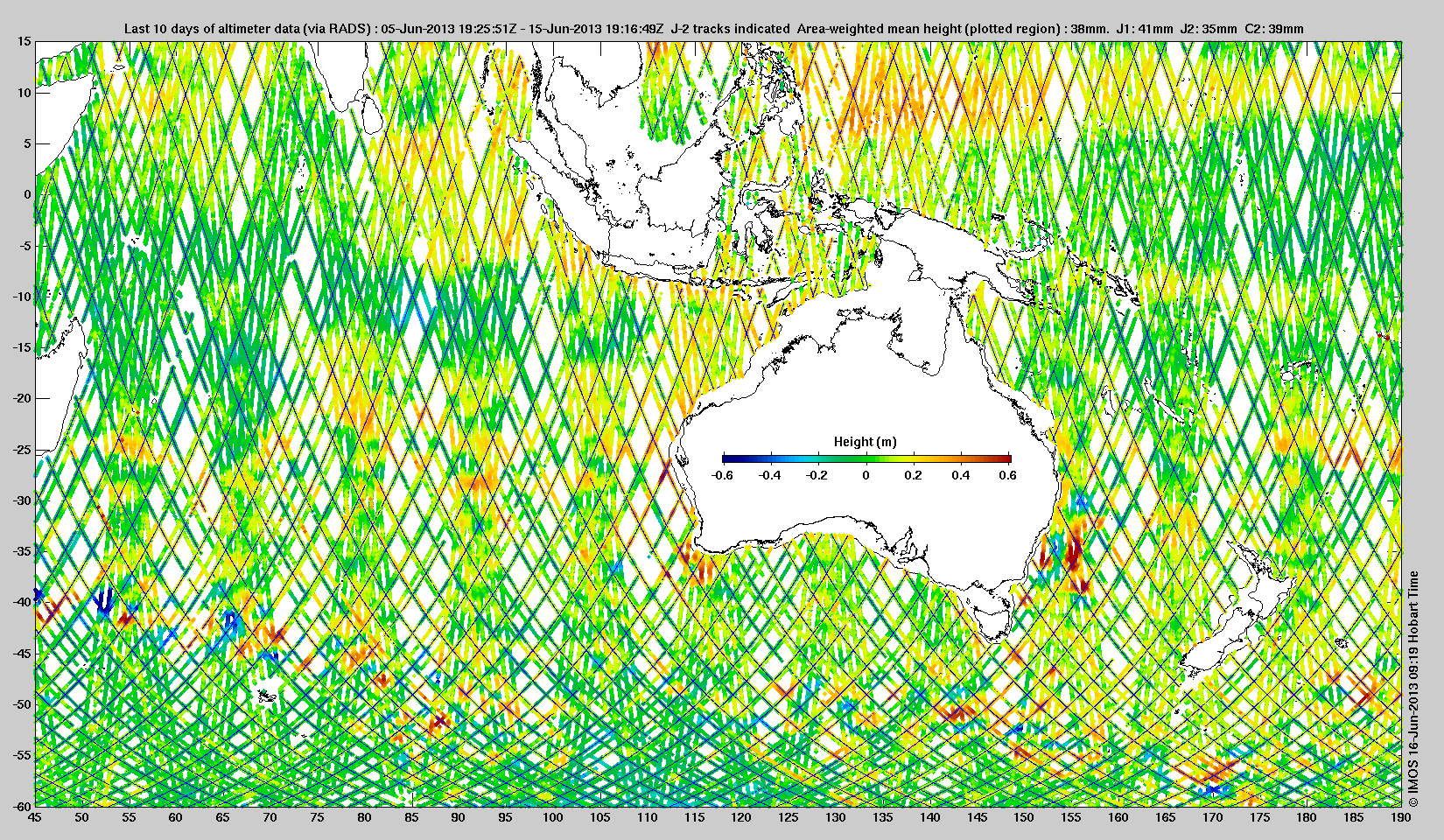Click the colorbar tick label -0.6

coord(722,475)
